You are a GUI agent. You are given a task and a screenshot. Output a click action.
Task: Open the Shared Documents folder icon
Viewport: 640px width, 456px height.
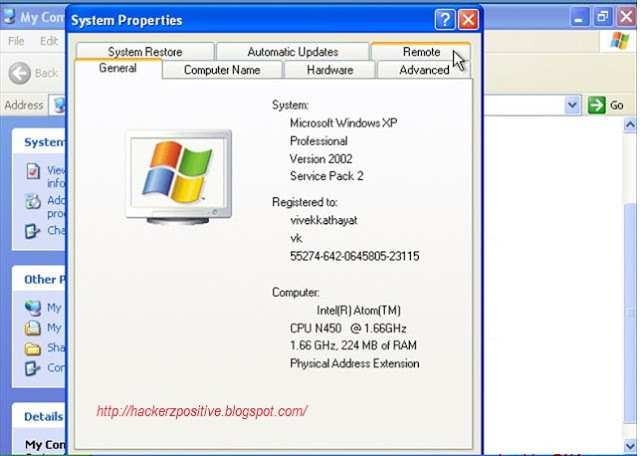[33, 348]
